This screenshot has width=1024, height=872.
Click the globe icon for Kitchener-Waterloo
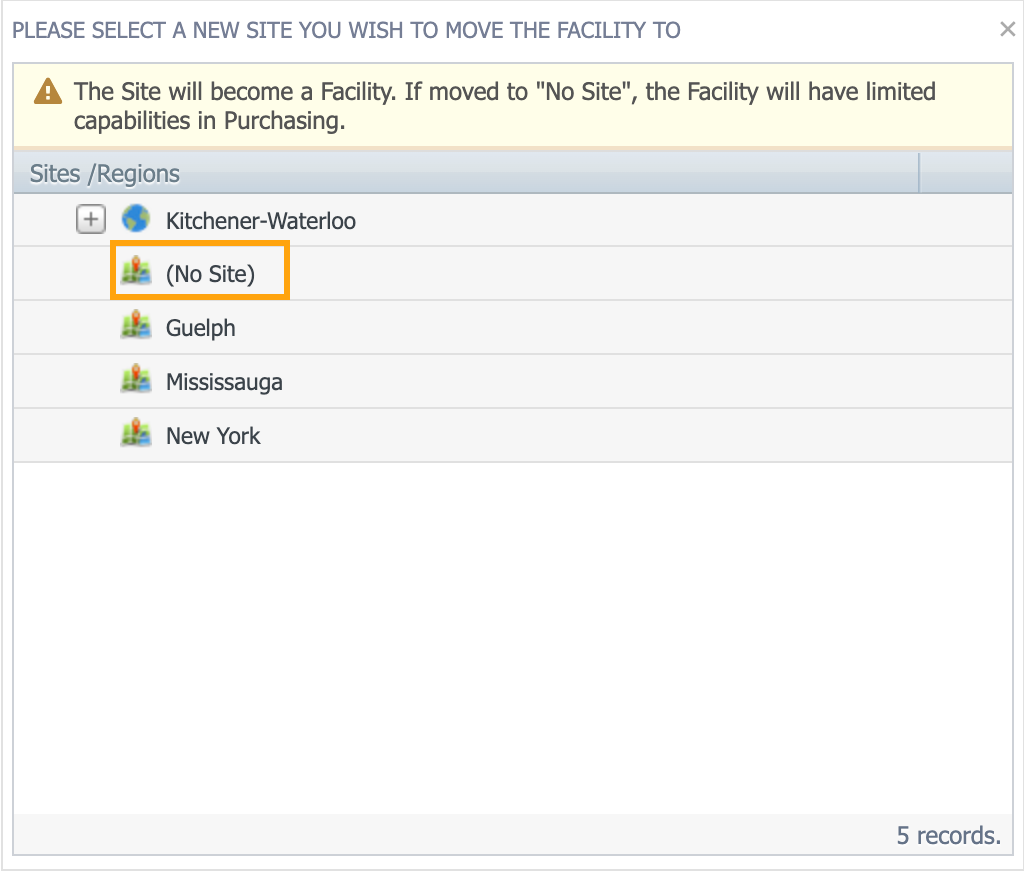point(135,219)
